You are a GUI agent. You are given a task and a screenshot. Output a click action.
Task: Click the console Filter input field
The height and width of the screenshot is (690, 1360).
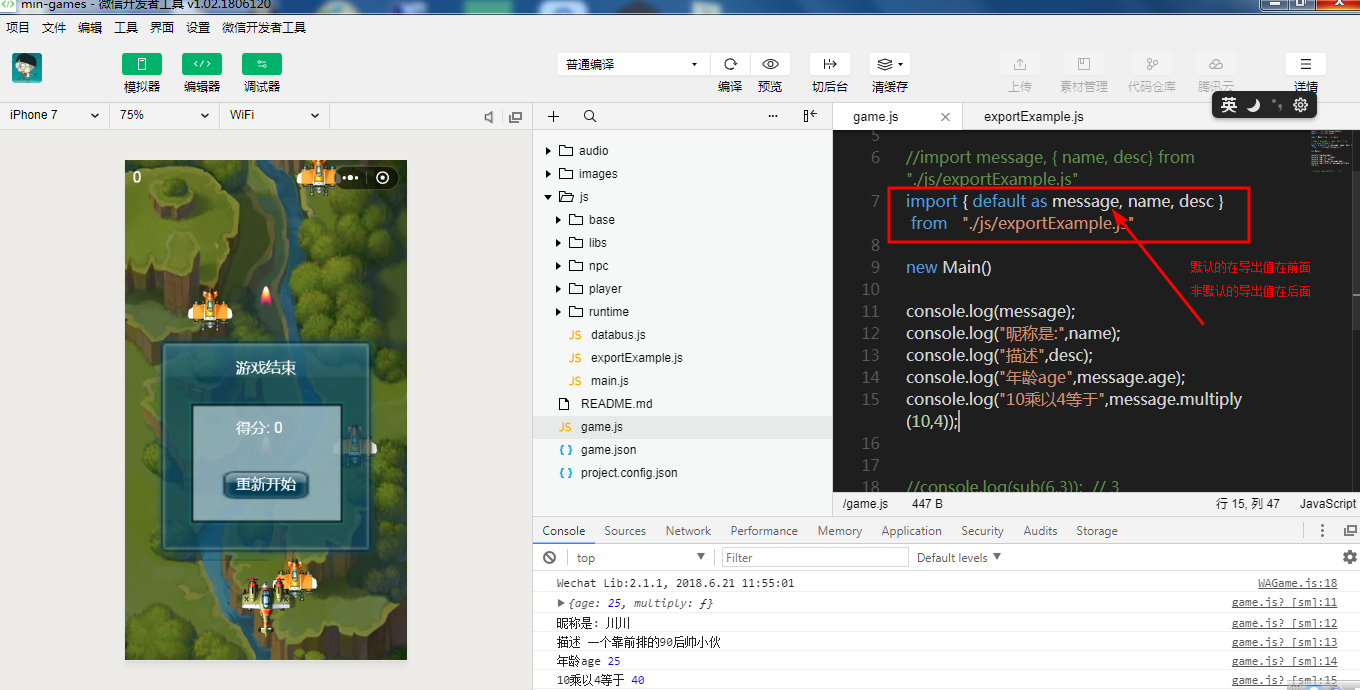point(815,557)
